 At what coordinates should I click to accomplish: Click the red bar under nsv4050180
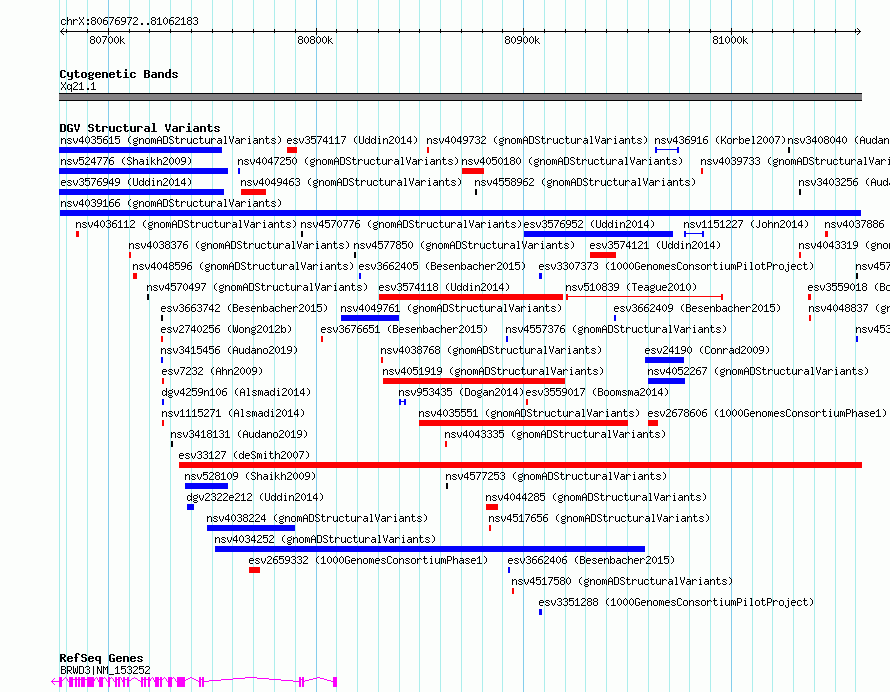(473, 171)
